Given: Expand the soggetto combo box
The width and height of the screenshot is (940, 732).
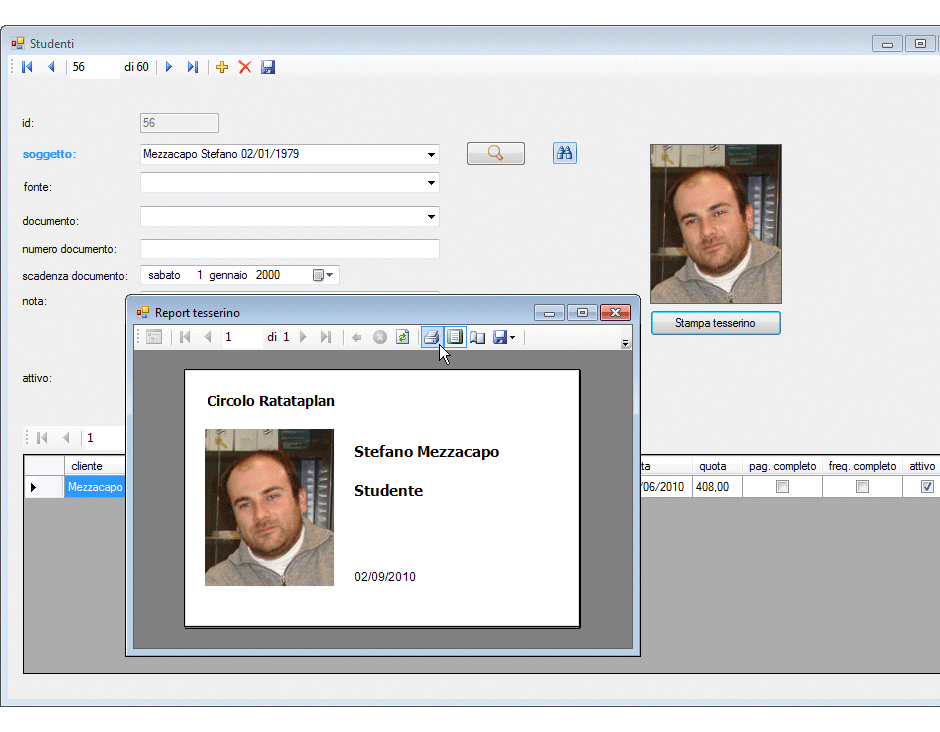Looking at the screenshot, I should click(431, 155).
